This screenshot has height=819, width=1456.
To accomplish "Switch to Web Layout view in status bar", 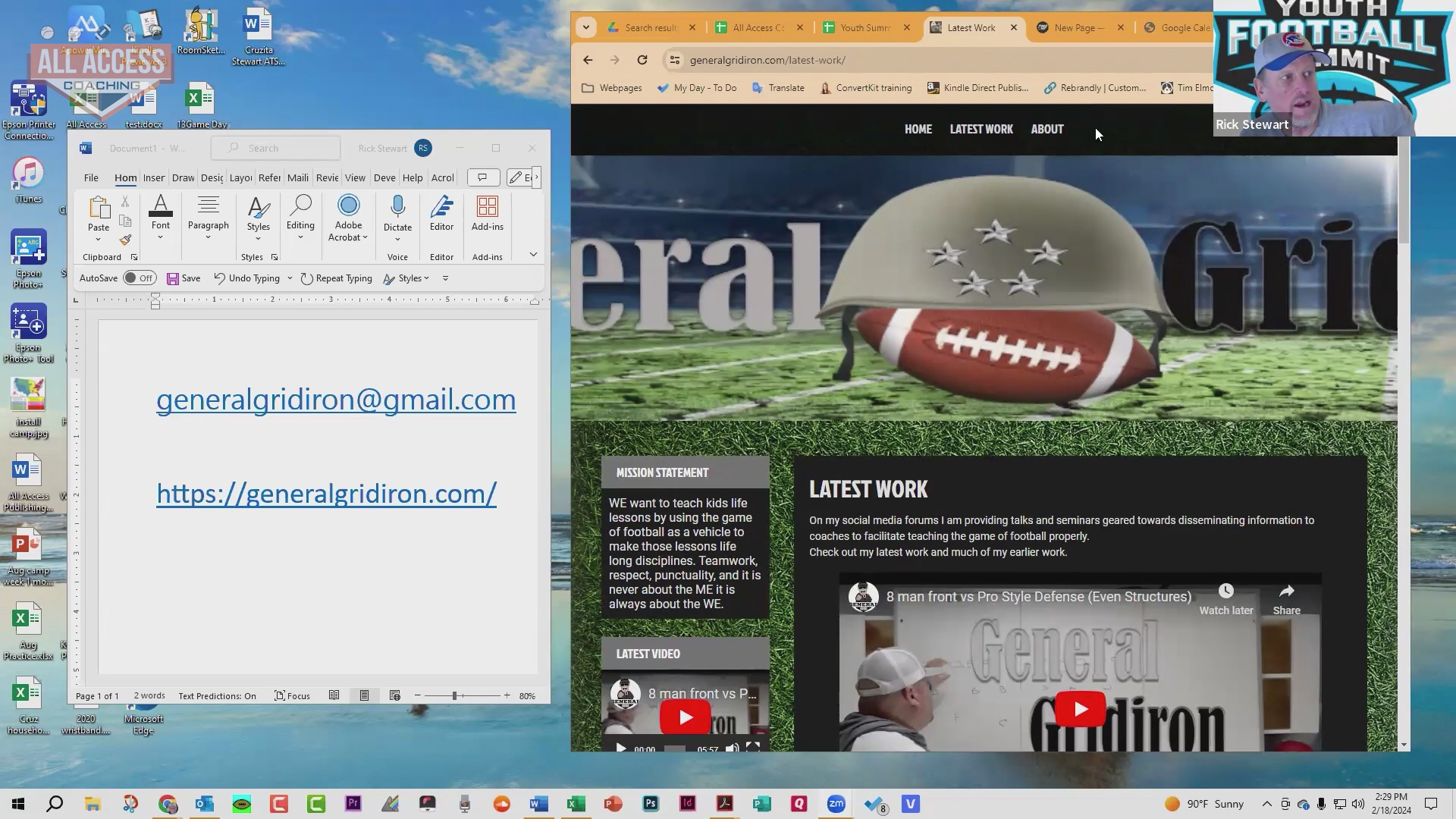I will [x=394, y=695].
